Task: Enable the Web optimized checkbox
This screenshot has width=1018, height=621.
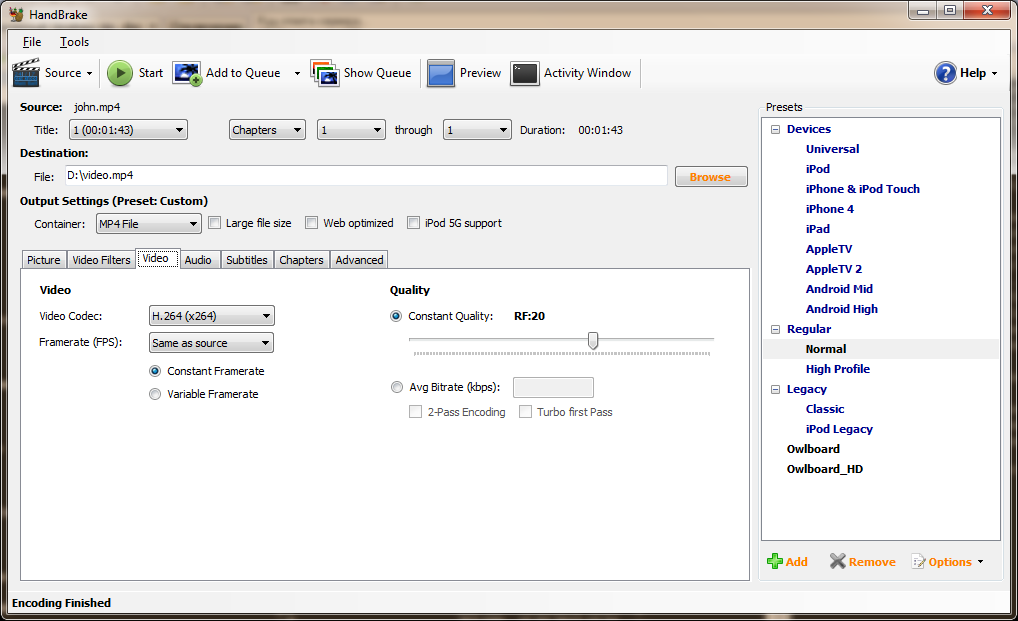Action: [312, 223]
